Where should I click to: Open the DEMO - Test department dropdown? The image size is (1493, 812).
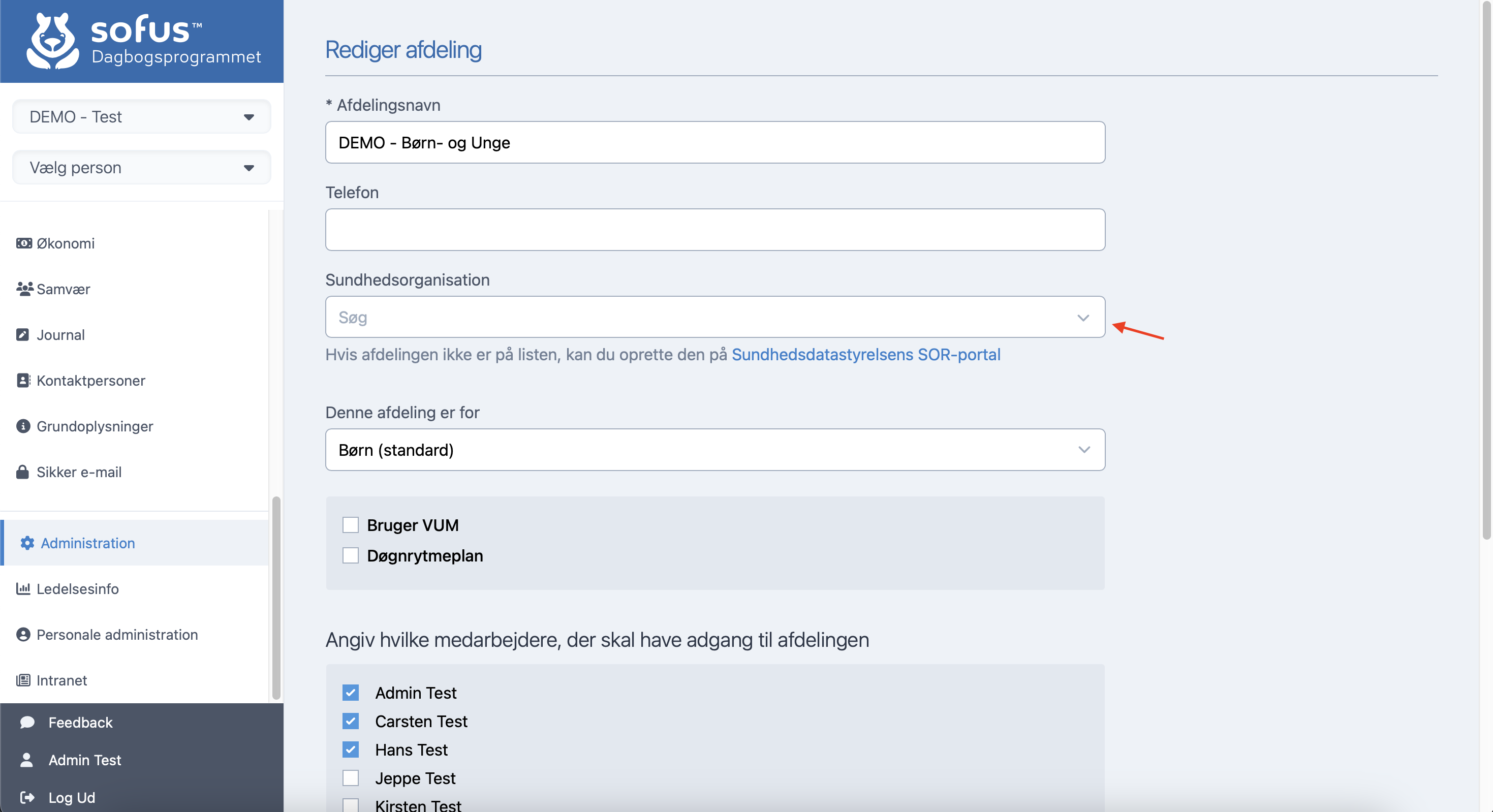(x=141, y=116)
